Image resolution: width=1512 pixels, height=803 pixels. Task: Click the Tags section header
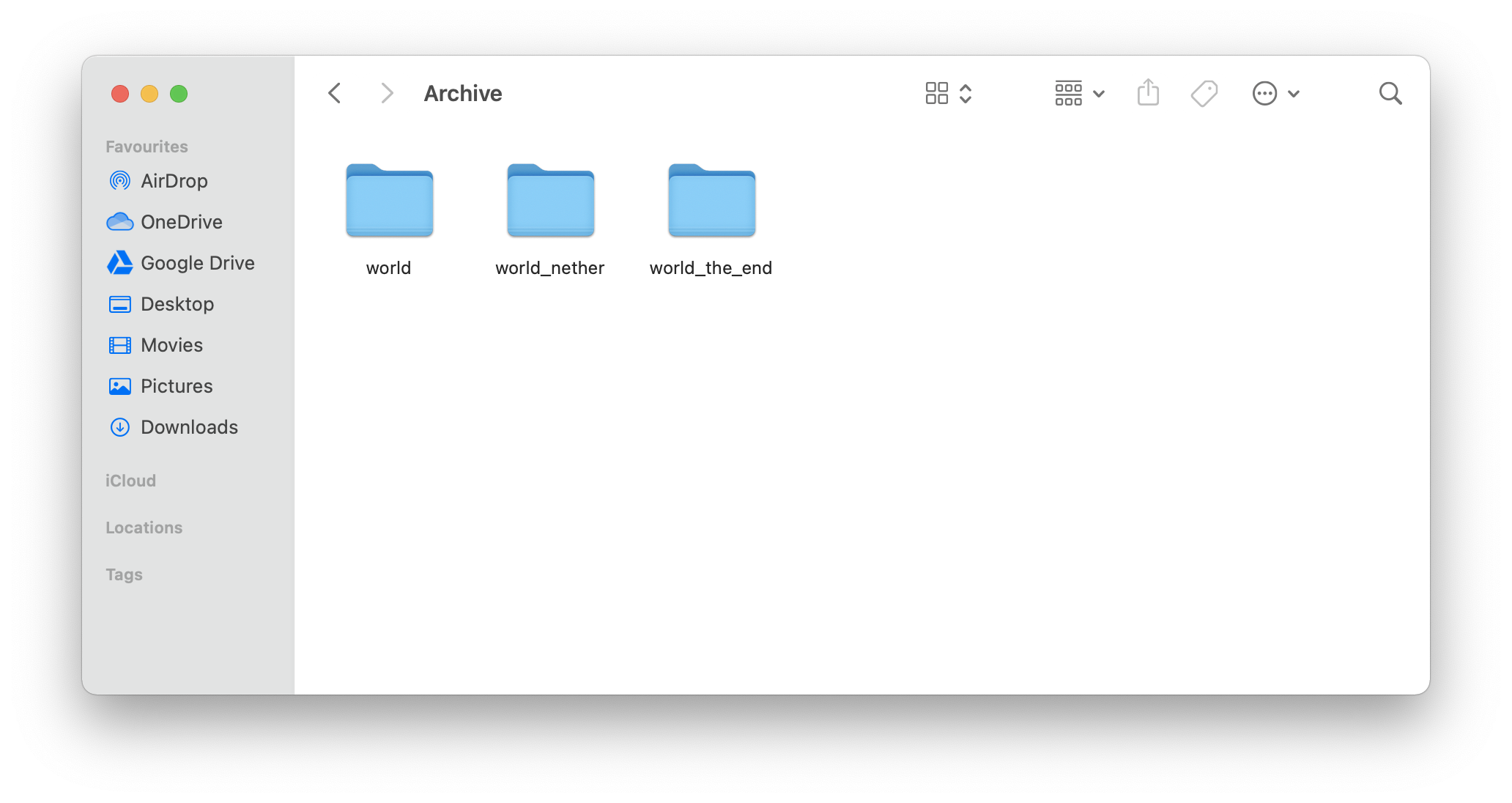click(124, 574)
